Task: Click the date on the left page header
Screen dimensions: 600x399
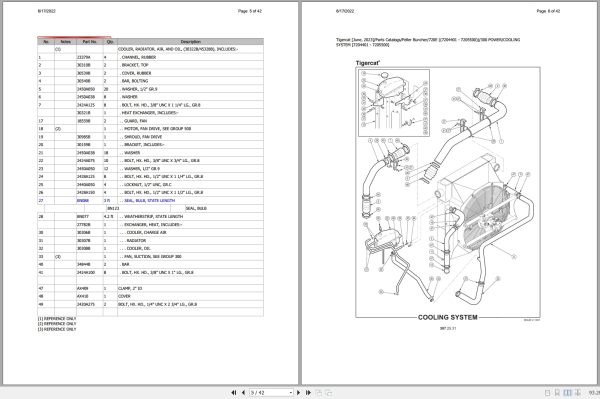Action: click(47, 11)
